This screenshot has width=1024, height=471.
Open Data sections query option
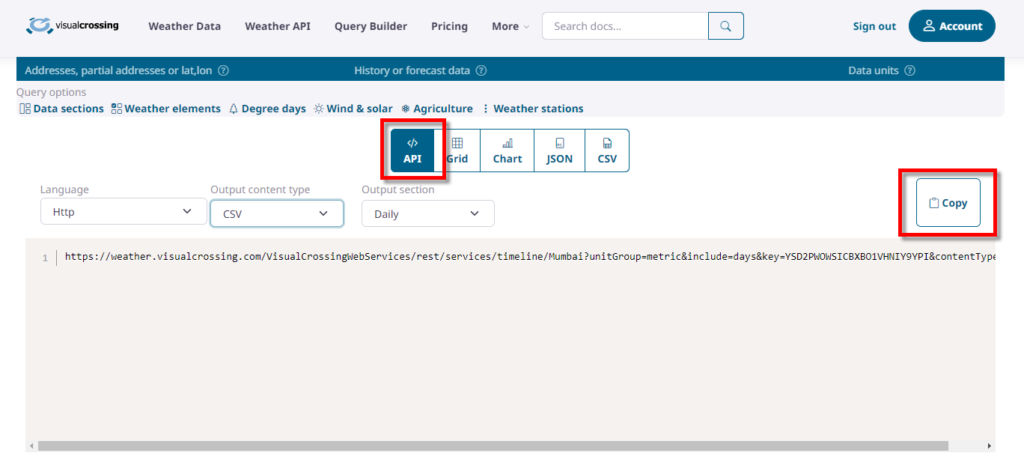[x=62, y=108]
